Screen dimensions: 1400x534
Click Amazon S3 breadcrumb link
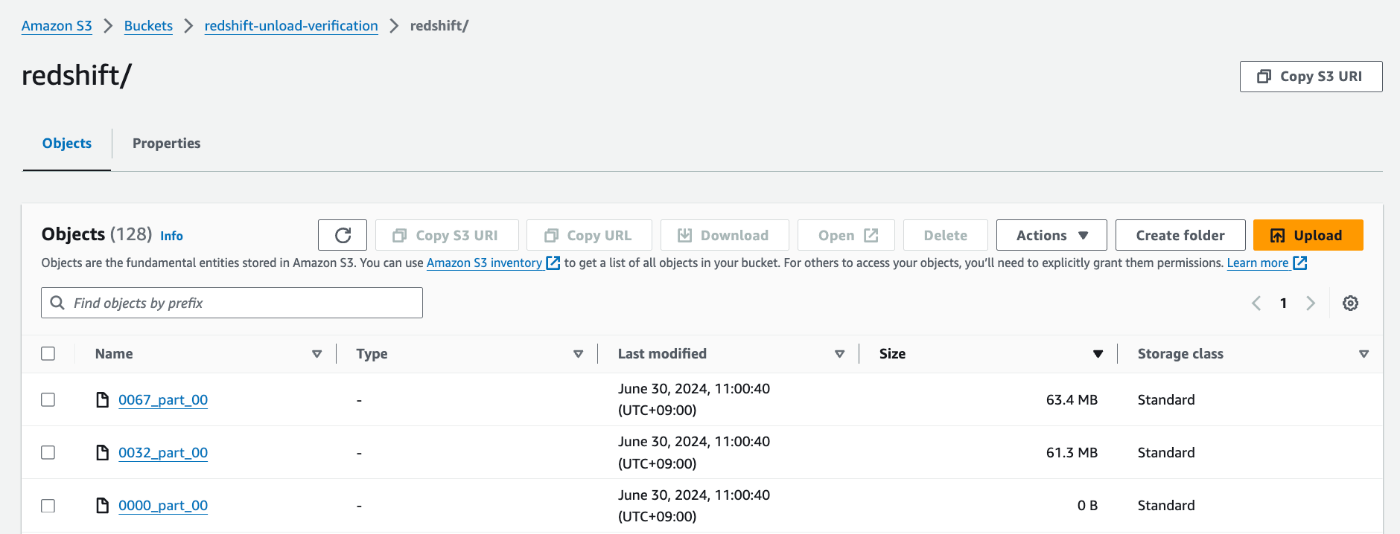coord(57,26)
